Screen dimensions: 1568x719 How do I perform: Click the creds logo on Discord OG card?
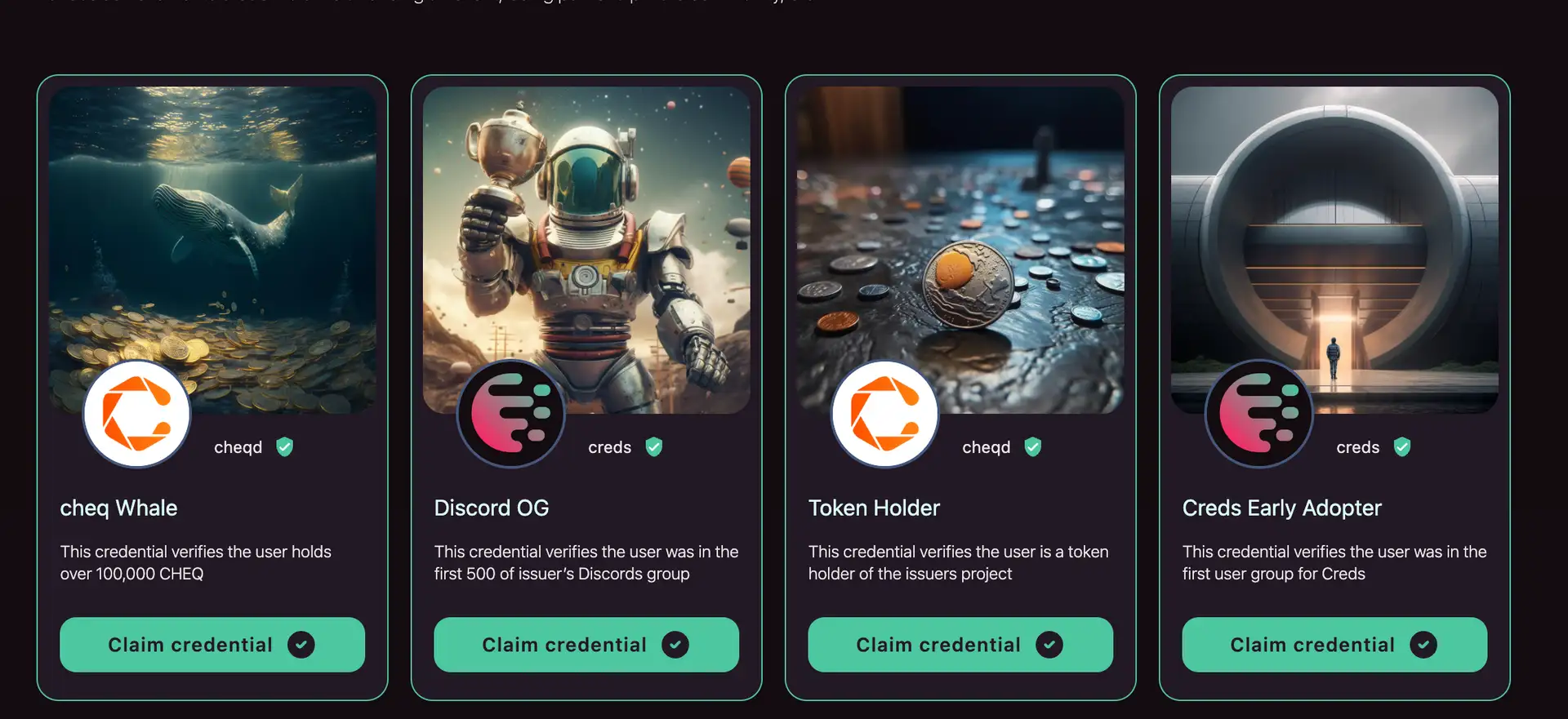511,414
